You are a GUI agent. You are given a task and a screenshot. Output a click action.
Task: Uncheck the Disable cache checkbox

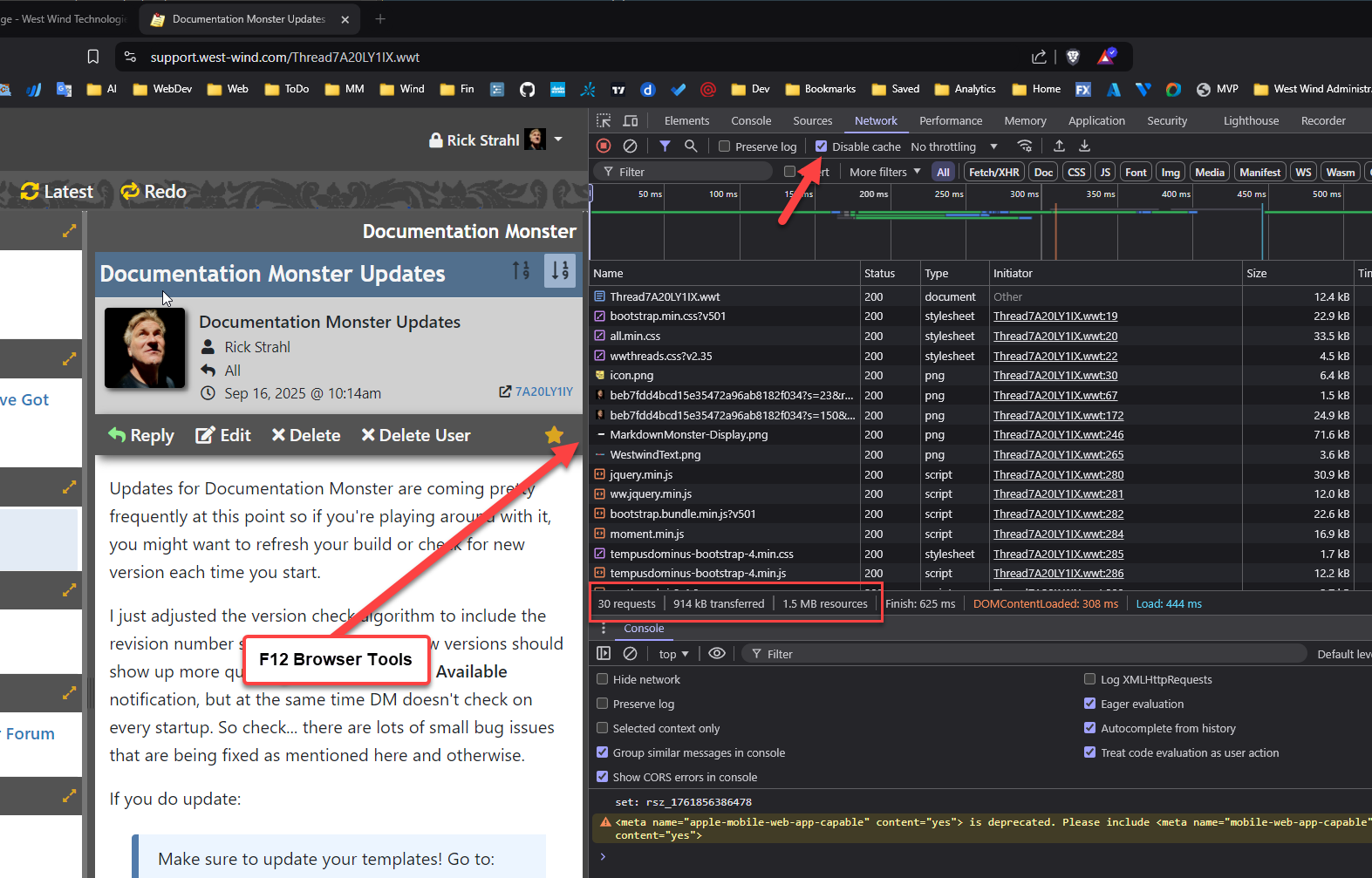click(x=821, y=146)
